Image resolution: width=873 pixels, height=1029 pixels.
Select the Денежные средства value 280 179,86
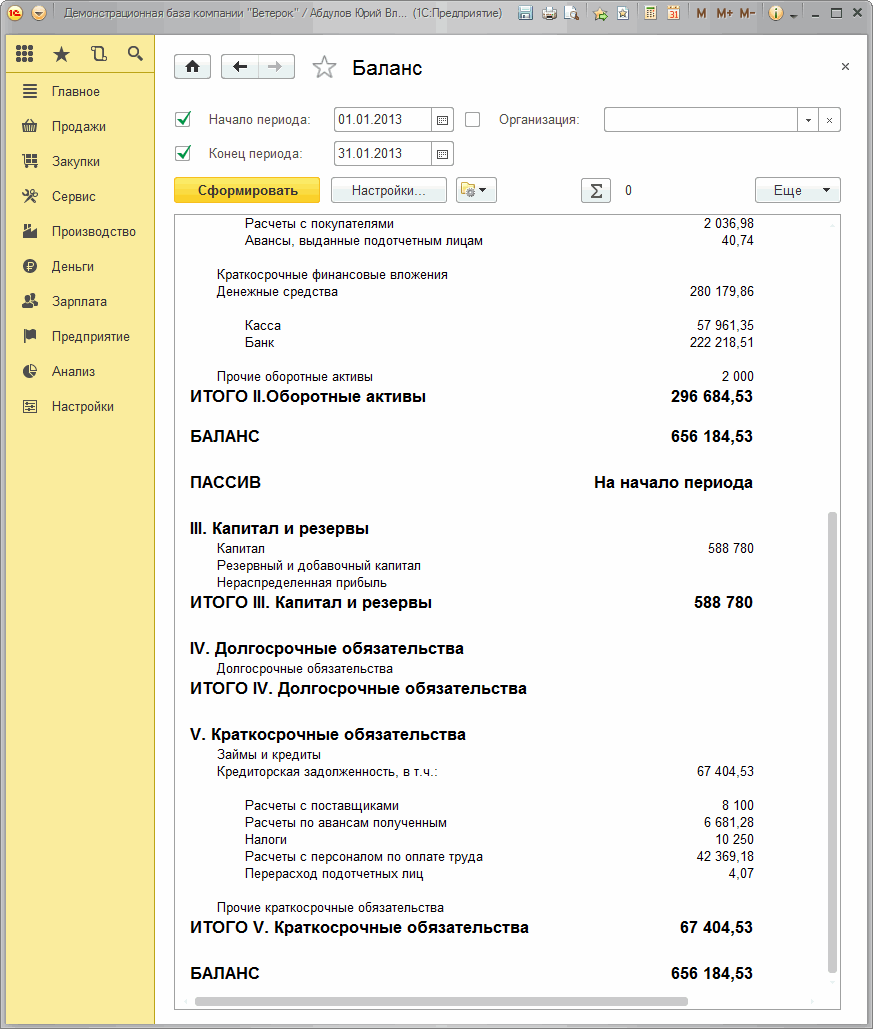(721, 291)
